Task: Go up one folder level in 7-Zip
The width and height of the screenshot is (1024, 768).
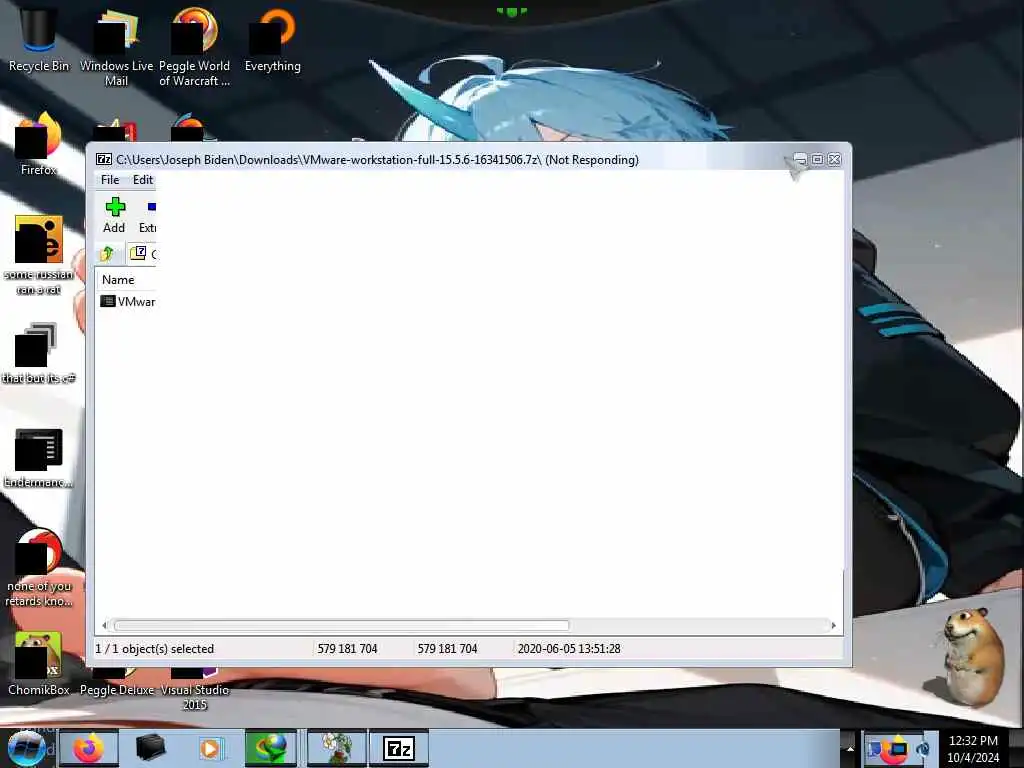Action: coord(108,253)
